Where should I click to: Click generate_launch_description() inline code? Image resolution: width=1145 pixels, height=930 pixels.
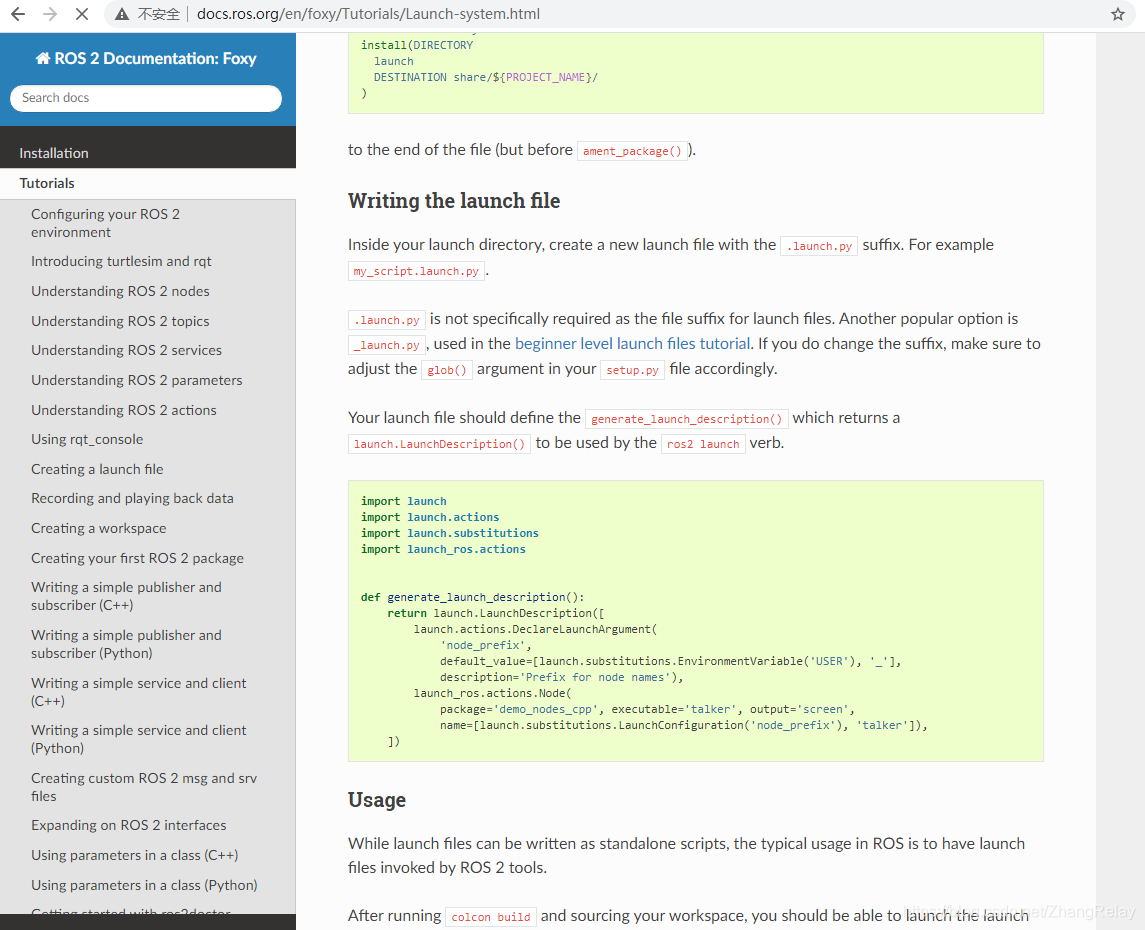(686, 419)
